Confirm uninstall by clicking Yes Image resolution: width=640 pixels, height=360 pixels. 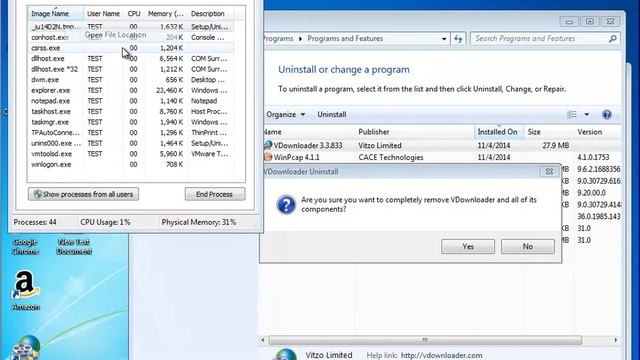click(x=468, y=247)
